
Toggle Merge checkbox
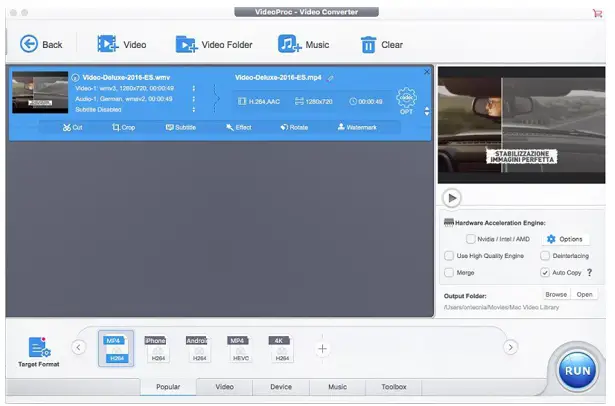pyautogui.click(x=449, y=272)
